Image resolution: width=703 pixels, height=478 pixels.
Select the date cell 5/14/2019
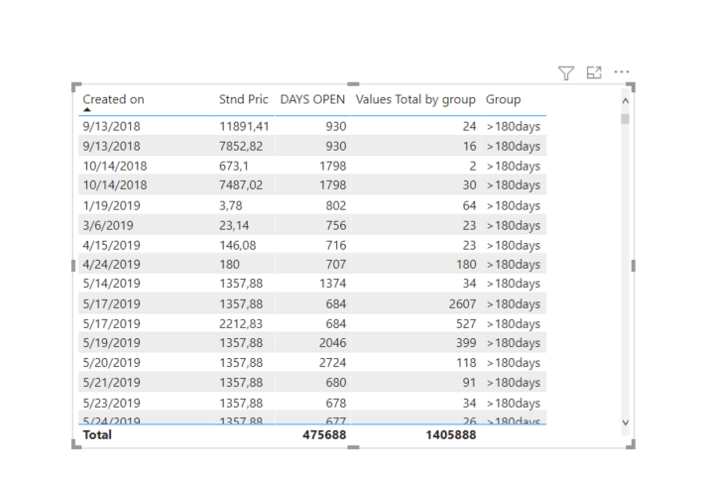pos(112,283)
